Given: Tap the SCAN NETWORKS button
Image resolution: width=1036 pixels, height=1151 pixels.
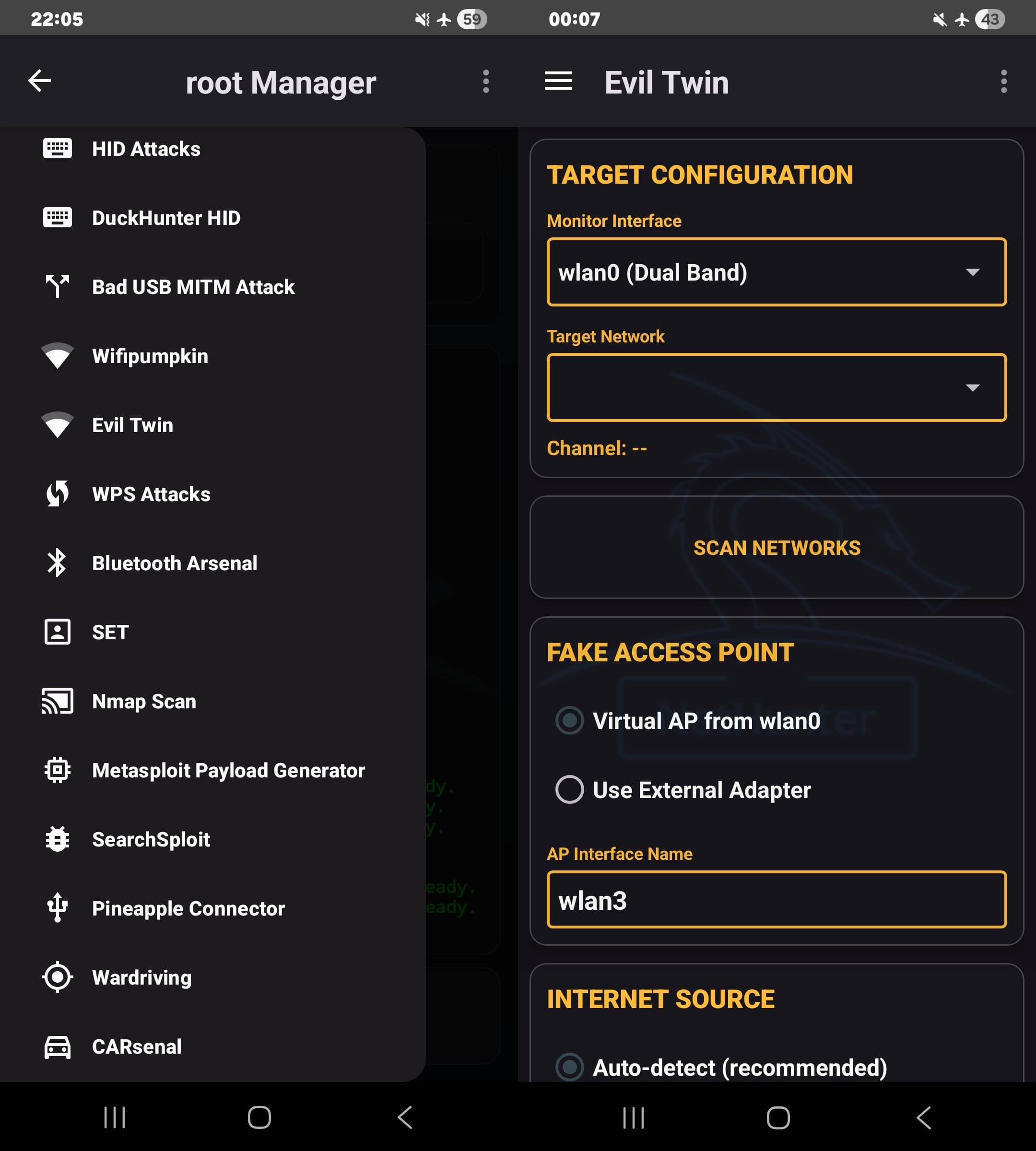Looking at the screenshot, I should (777, 547).
